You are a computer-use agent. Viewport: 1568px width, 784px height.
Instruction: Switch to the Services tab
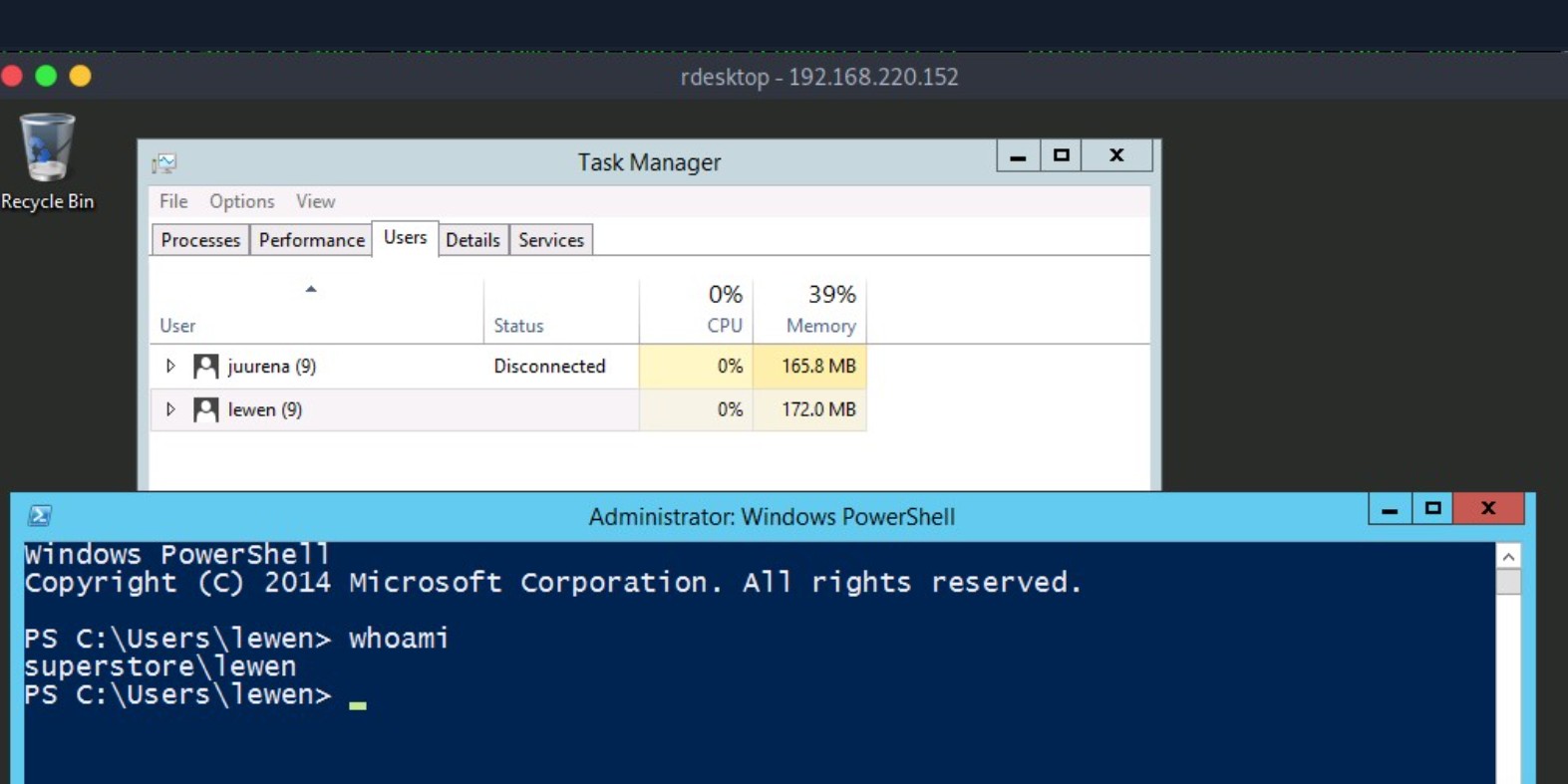click(x=551, y=240)
